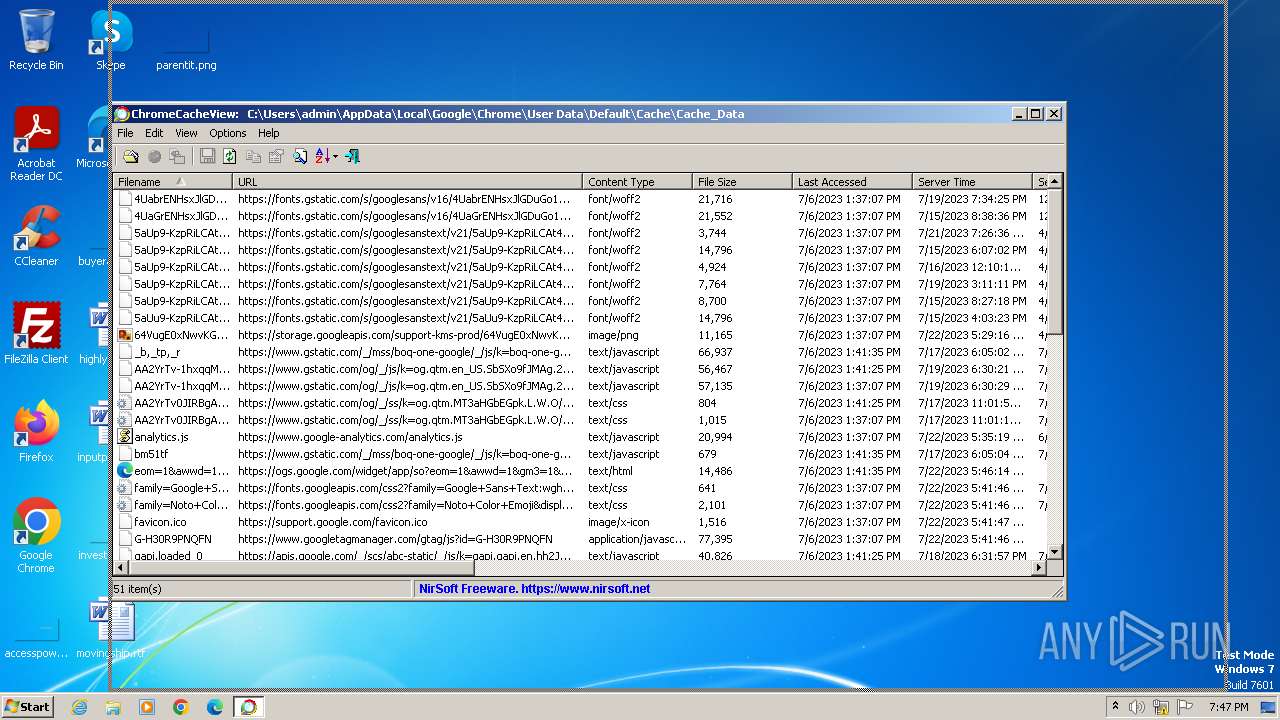This screenshot has height=720, width=1280.
Task: Click the A-Z sort toolbar icon
Action: click(322, 156)
